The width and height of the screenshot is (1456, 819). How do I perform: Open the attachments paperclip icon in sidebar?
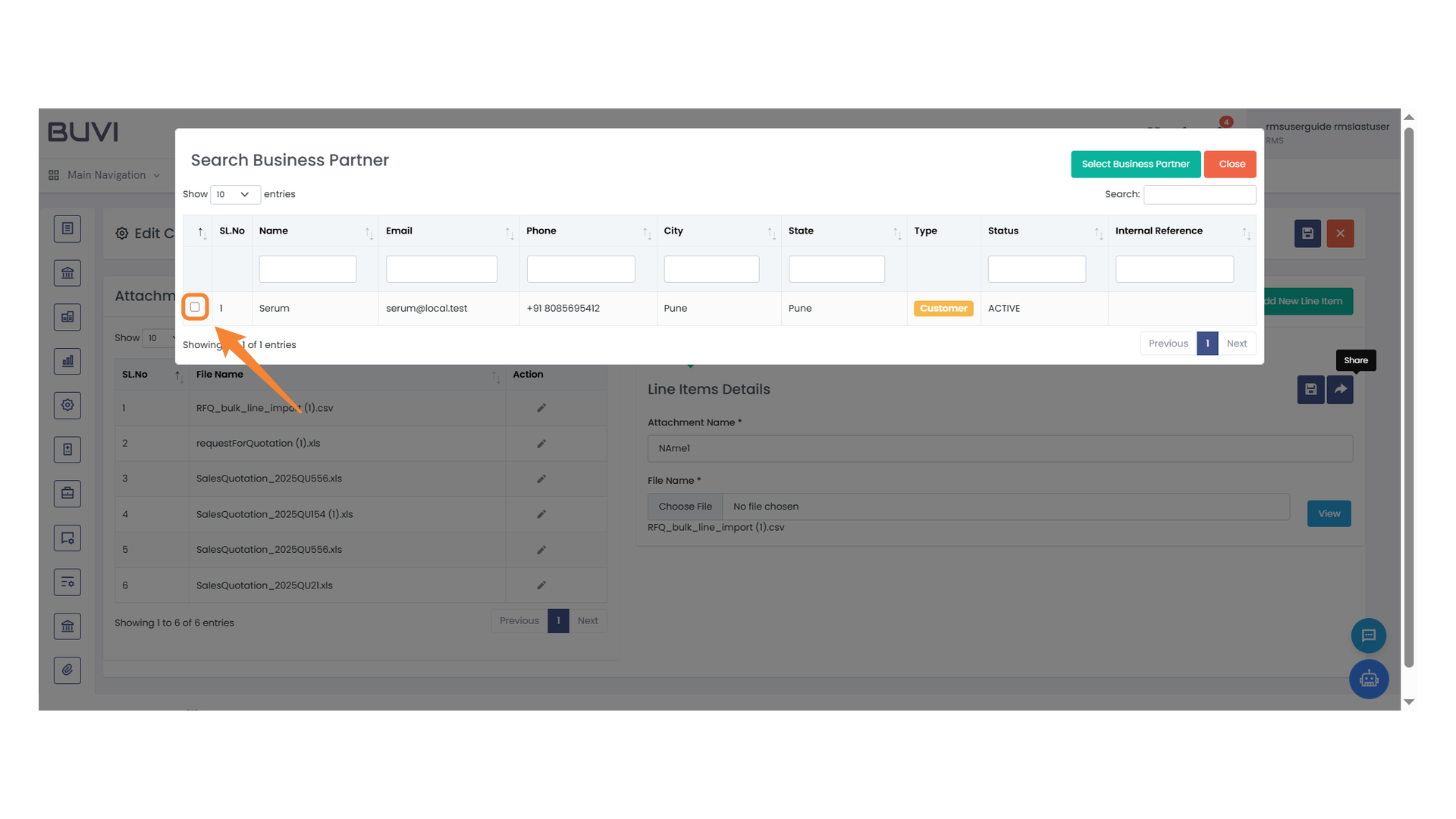click(67, 670)
